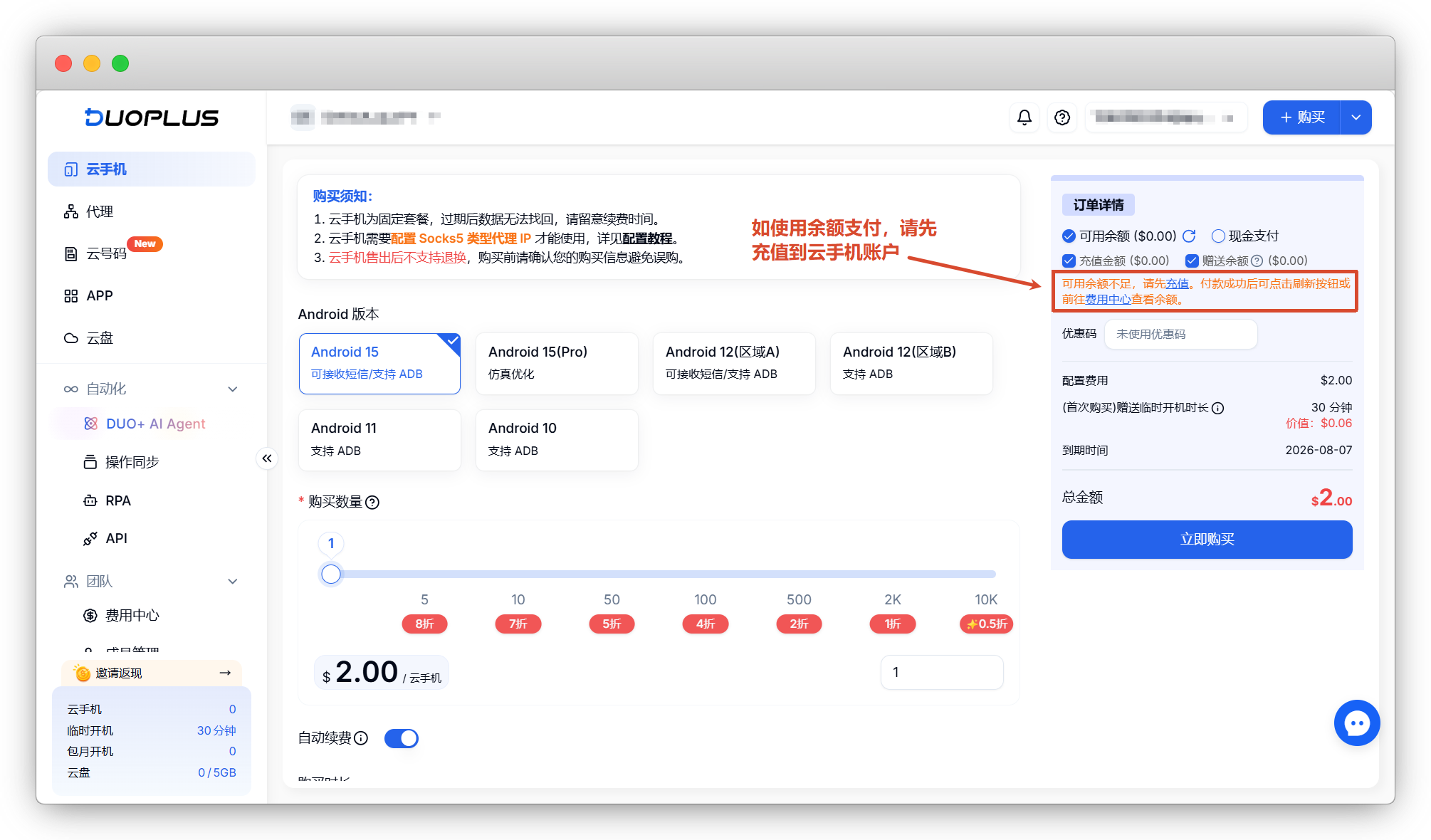
Task: Click the quantity input field
Action: coord(942,673)
